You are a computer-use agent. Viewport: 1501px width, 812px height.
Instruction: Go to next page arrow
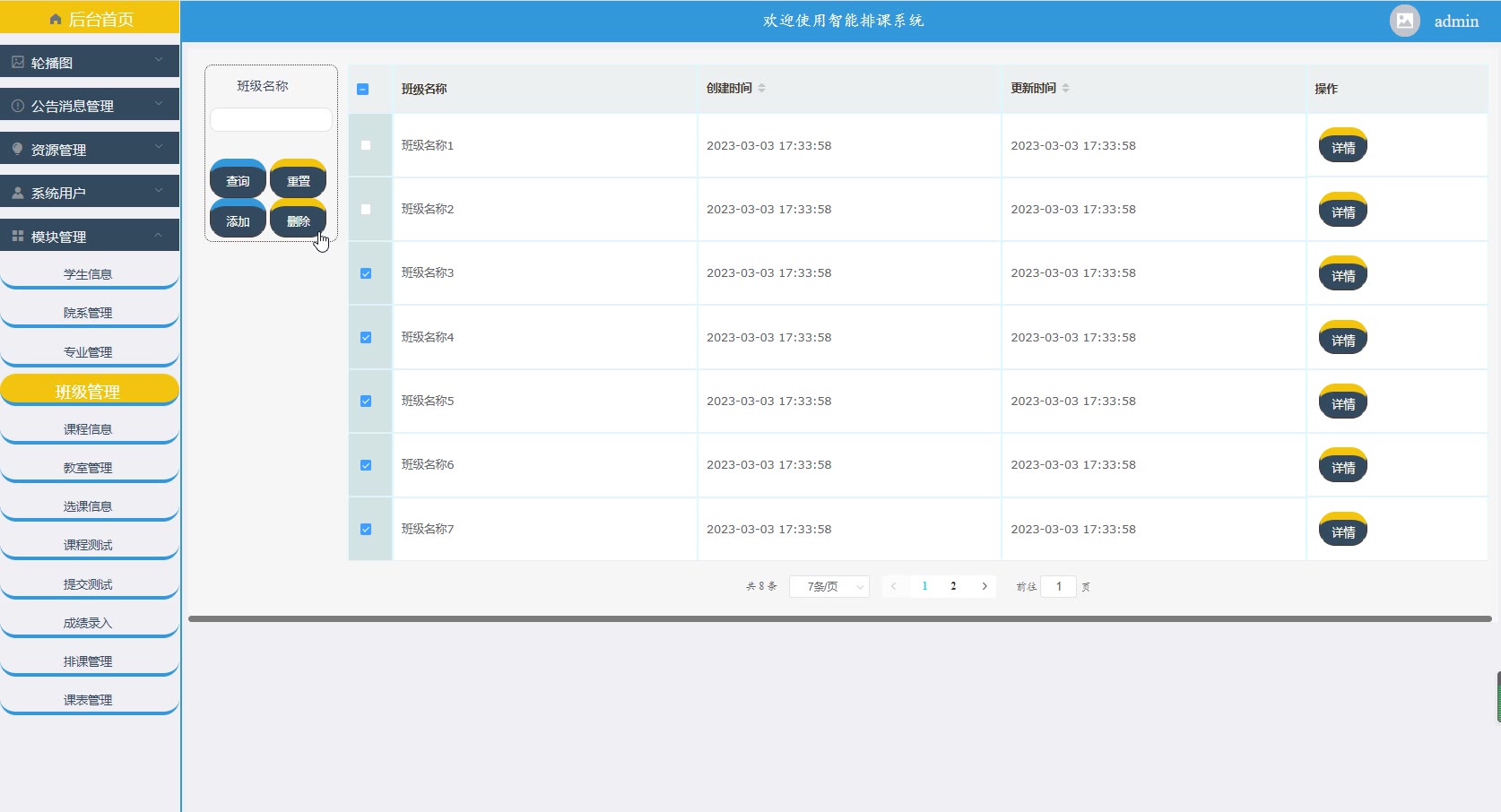pyautogui.click(x=985, y=586)
